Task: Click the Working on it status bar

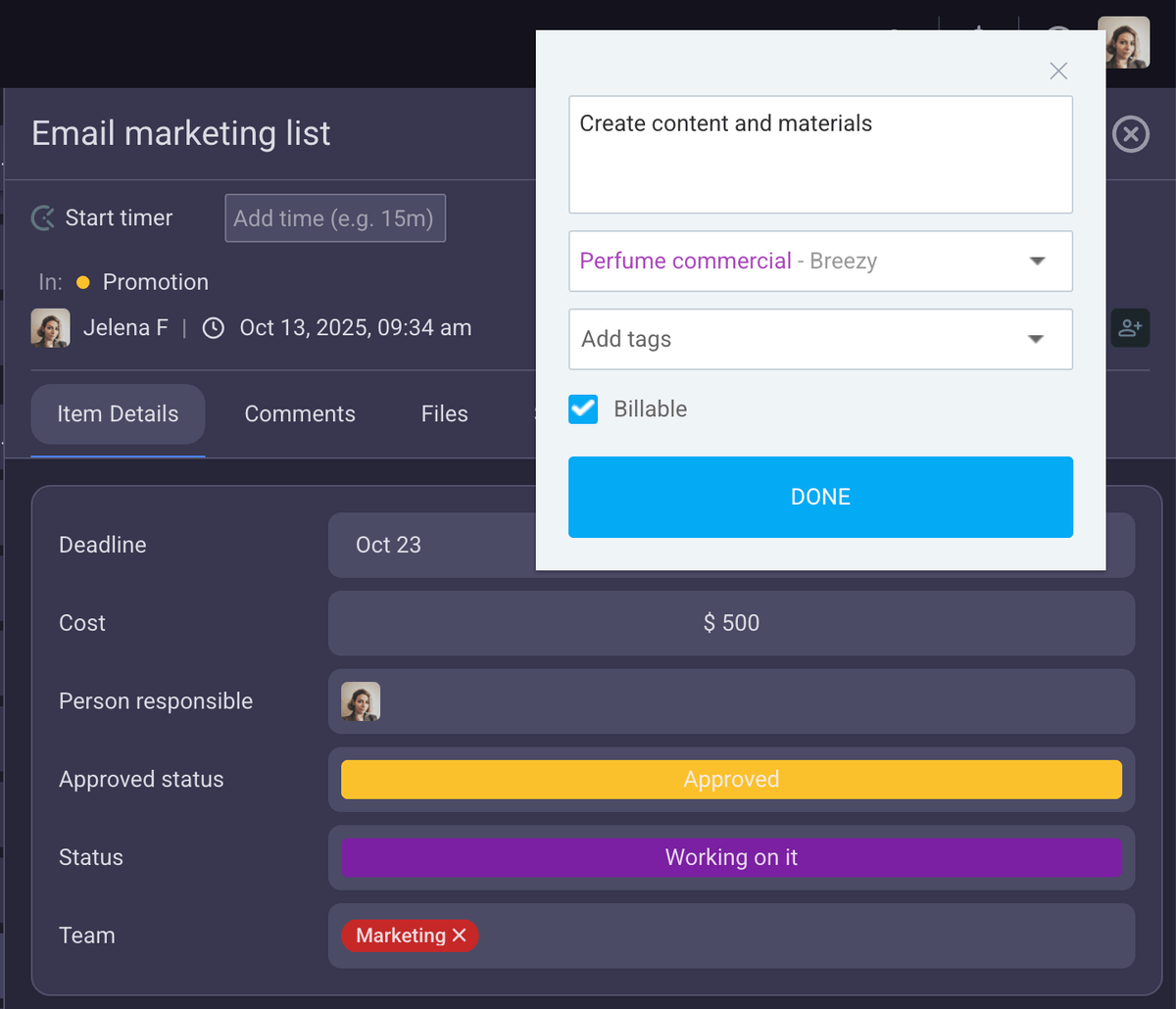Action: [x=731, y=857]
